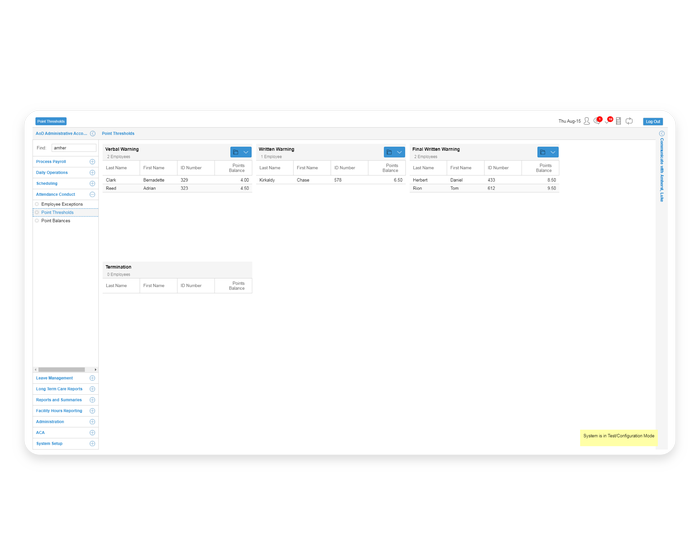Click the refresh arrows icon
The width and height of the screenshot is (700, 560).
click(629, 121)
